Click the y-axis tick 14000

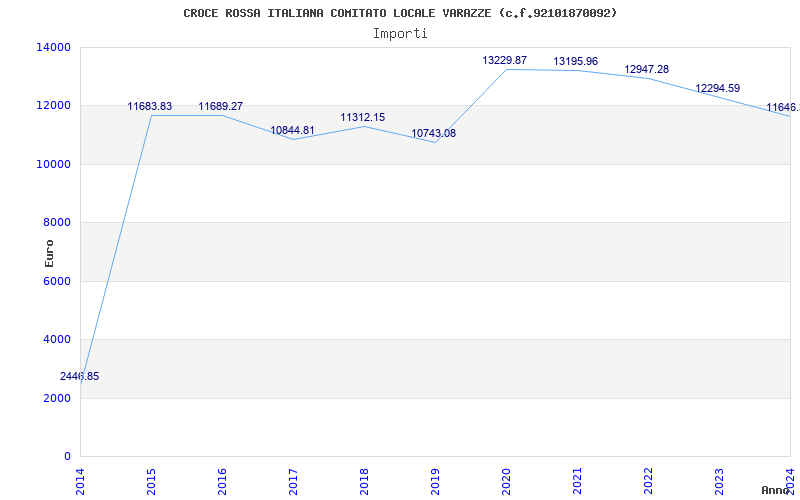click(x=54, y=47)
